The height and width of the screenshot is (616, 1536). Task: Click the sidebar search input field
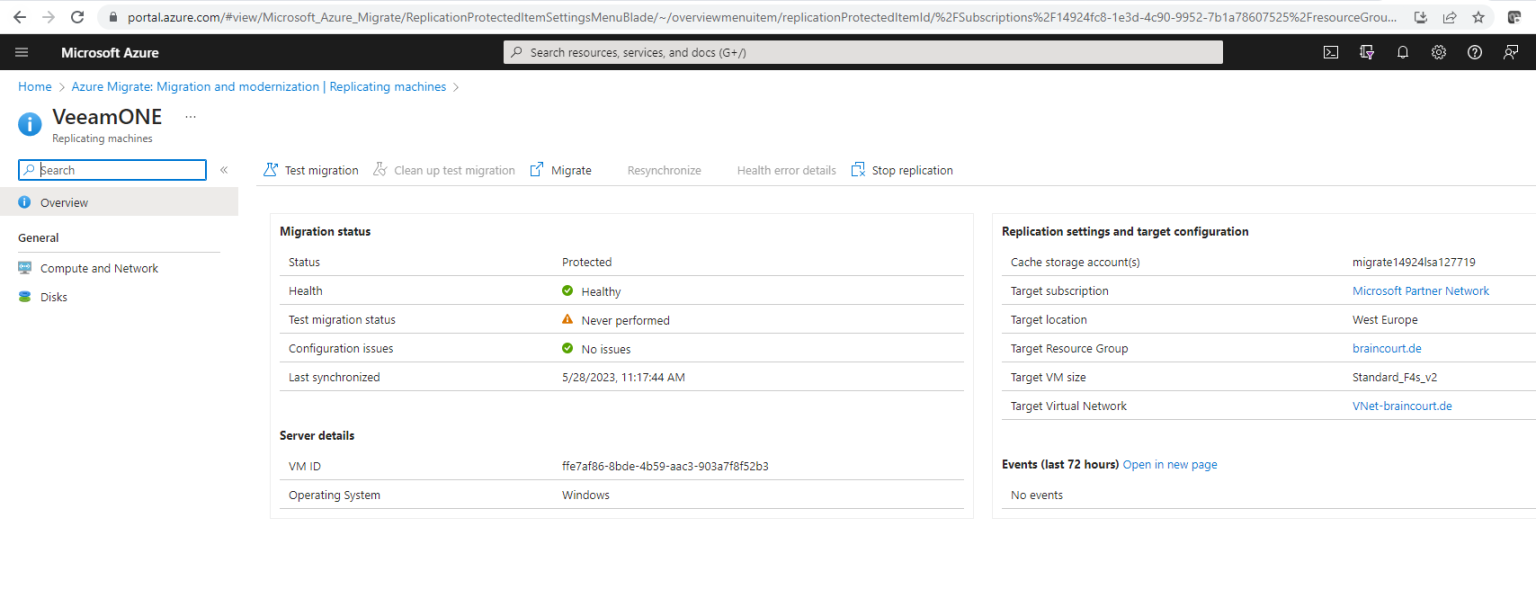pyautogui.click(x=110, y=169)
